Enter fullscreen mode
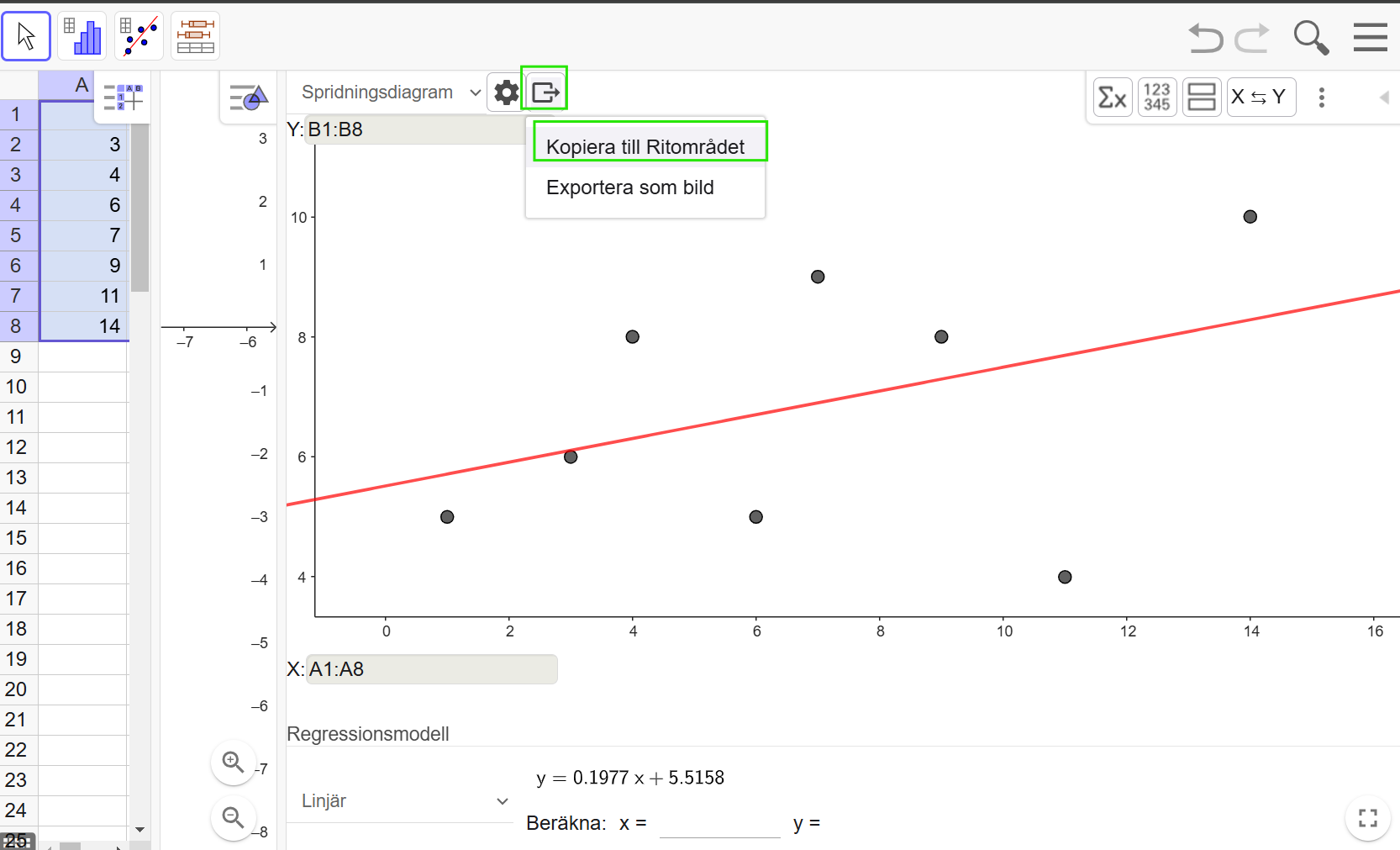Viewport: 1400px width, 850px height. coord(1368,818)
